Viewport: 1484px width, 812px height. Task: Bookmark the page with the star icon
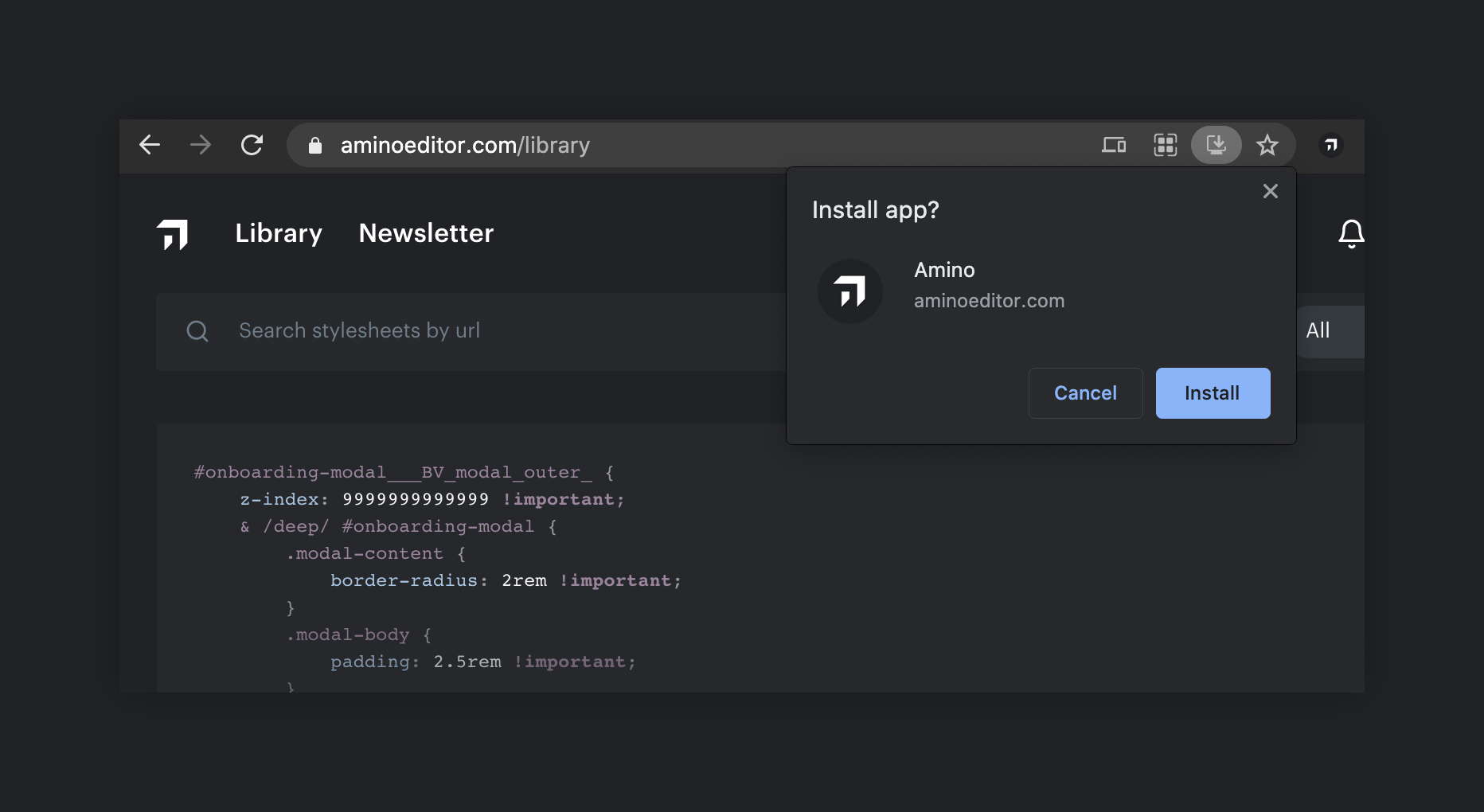pos(1267,145)
